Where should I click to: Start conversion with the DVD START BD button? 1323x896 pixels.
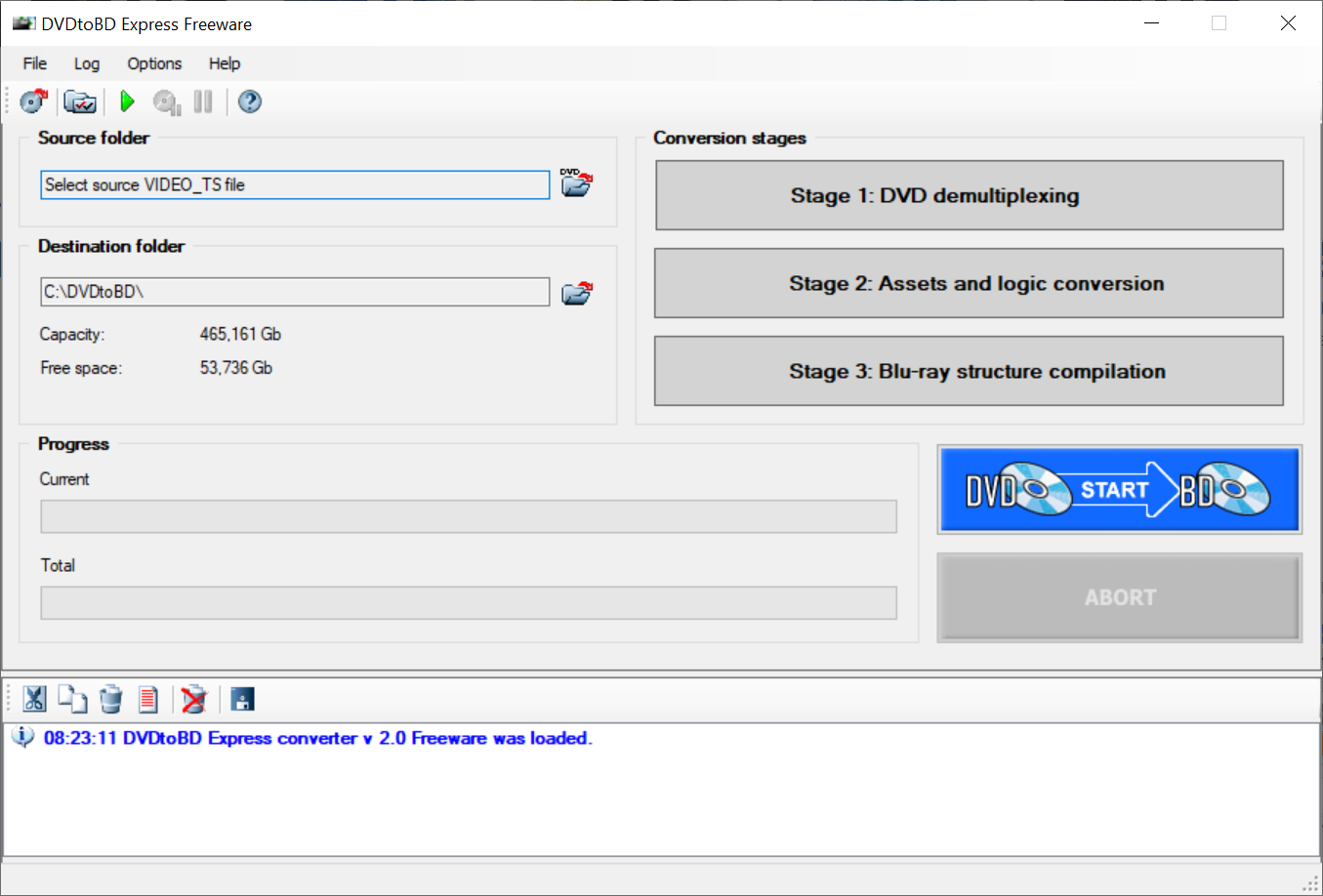1119,490
